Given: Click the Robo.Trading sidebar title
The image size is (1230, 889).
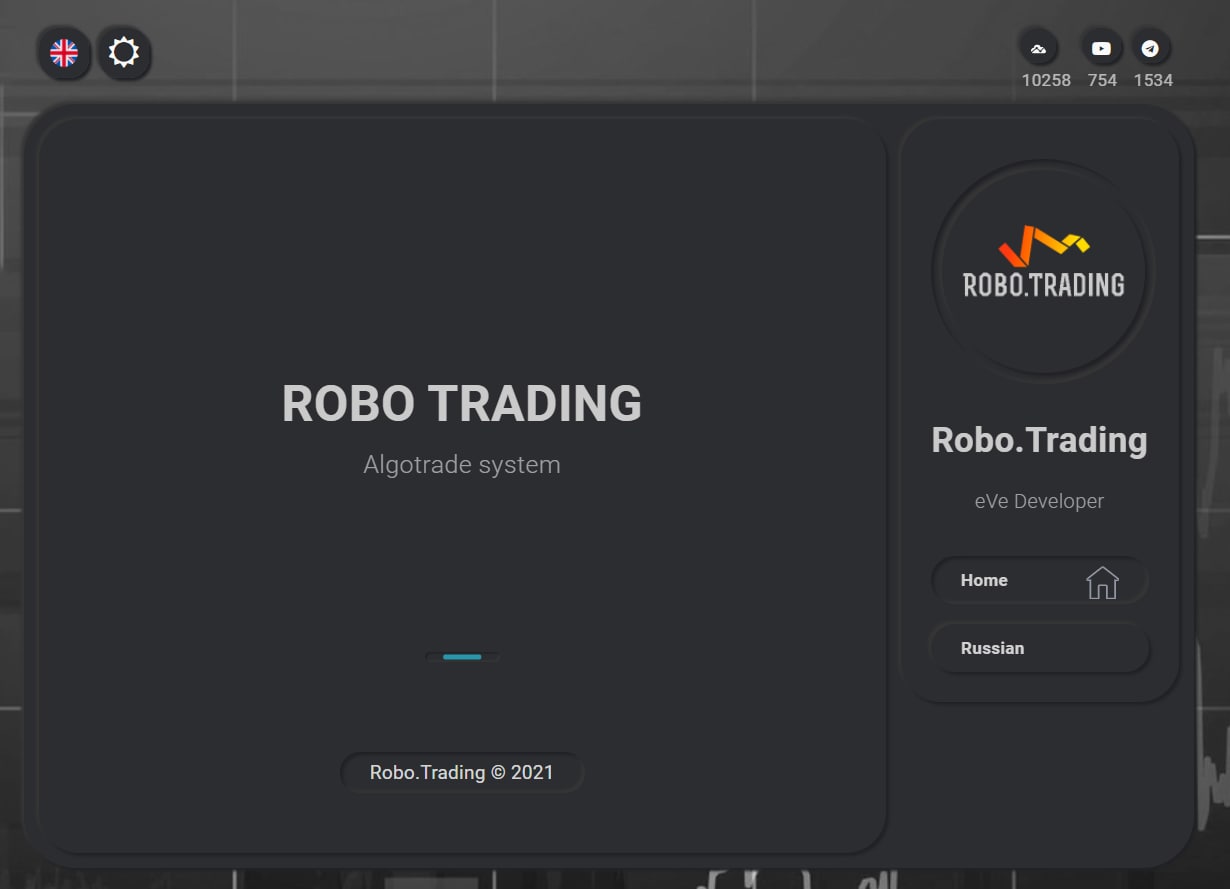Looking at the screenshot, I should 1039,440.
